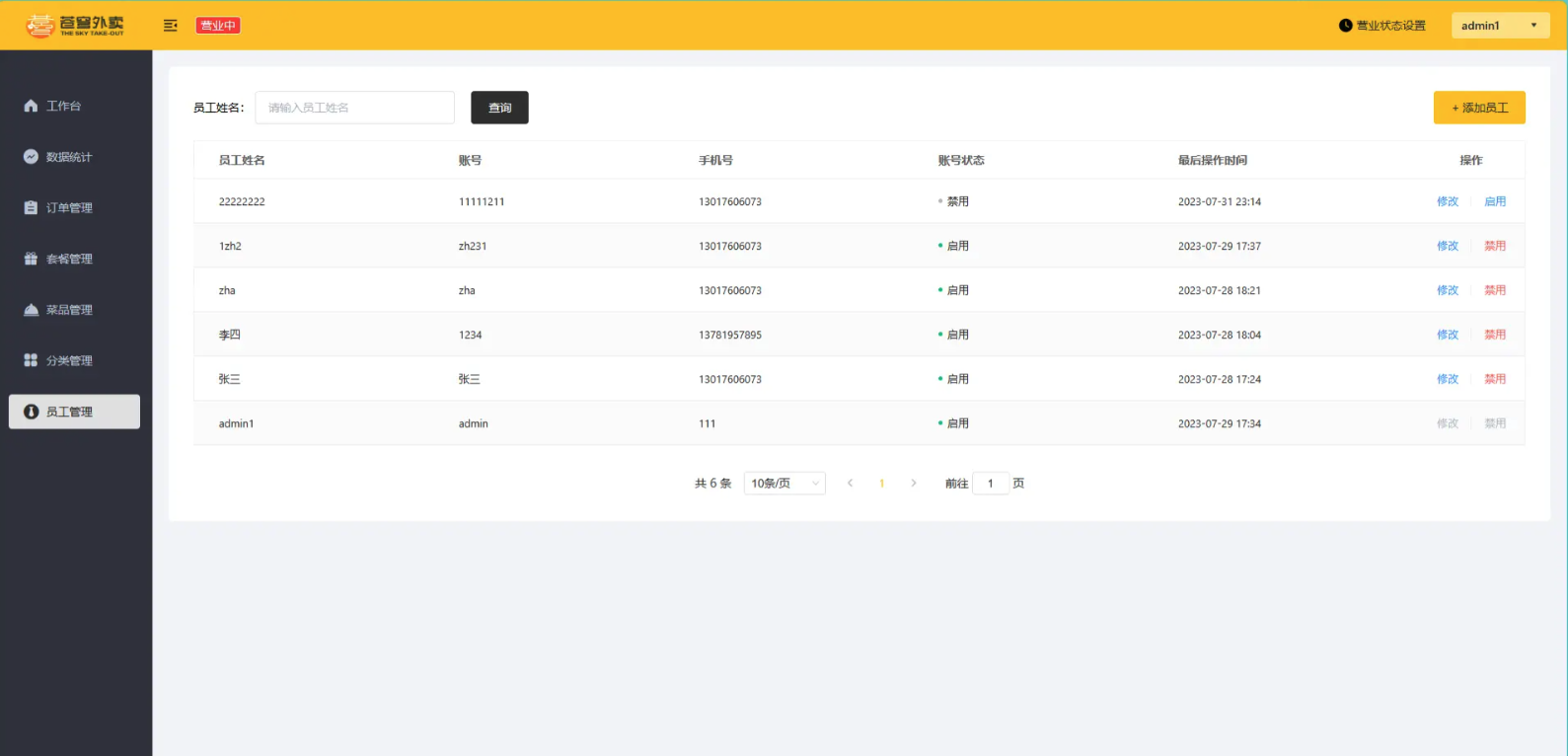Click account cell zh231
This screenshot has width=1568, height=756.
click(473, 246)
